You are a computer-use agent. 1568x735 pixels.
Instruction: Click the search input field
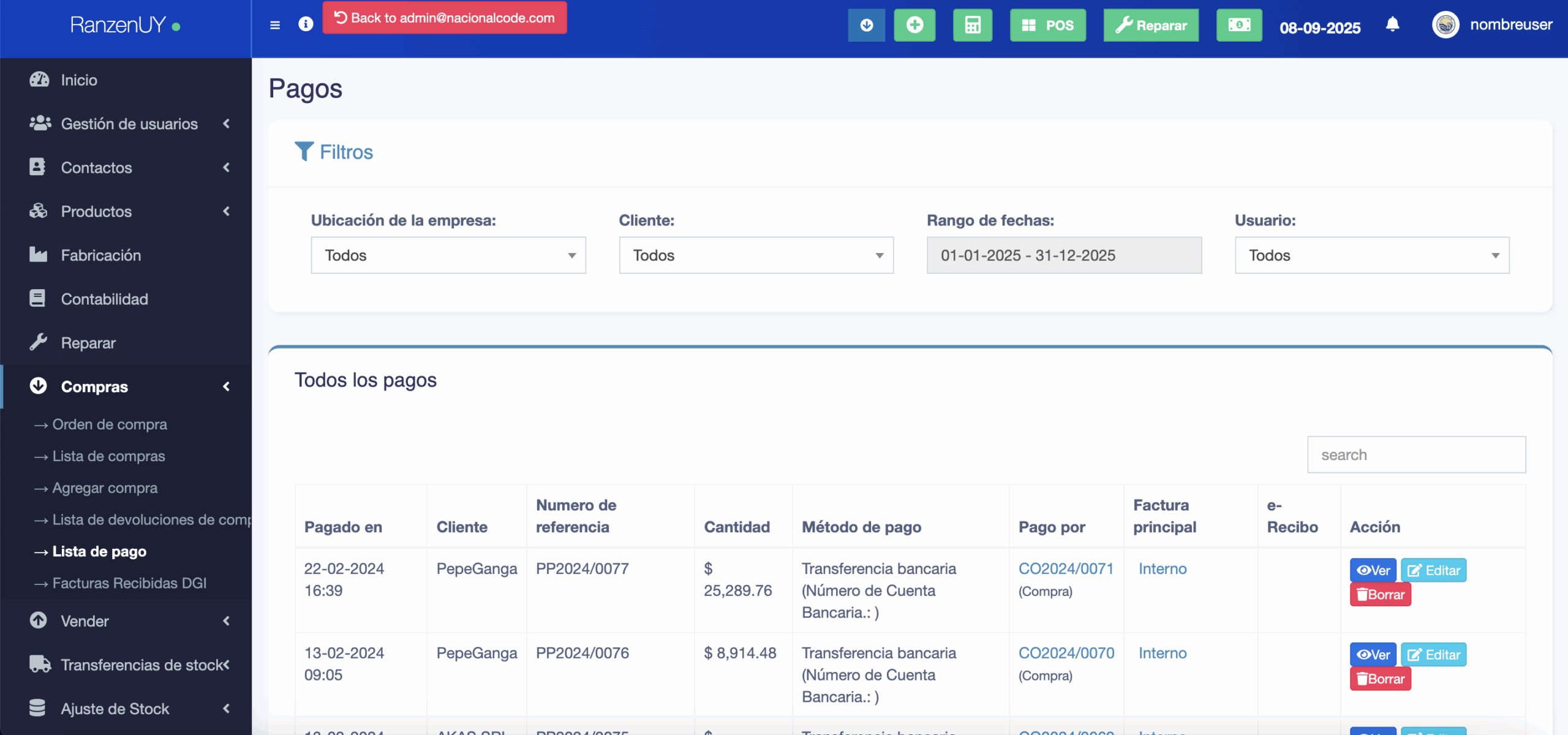click(x=1415, y=454)
